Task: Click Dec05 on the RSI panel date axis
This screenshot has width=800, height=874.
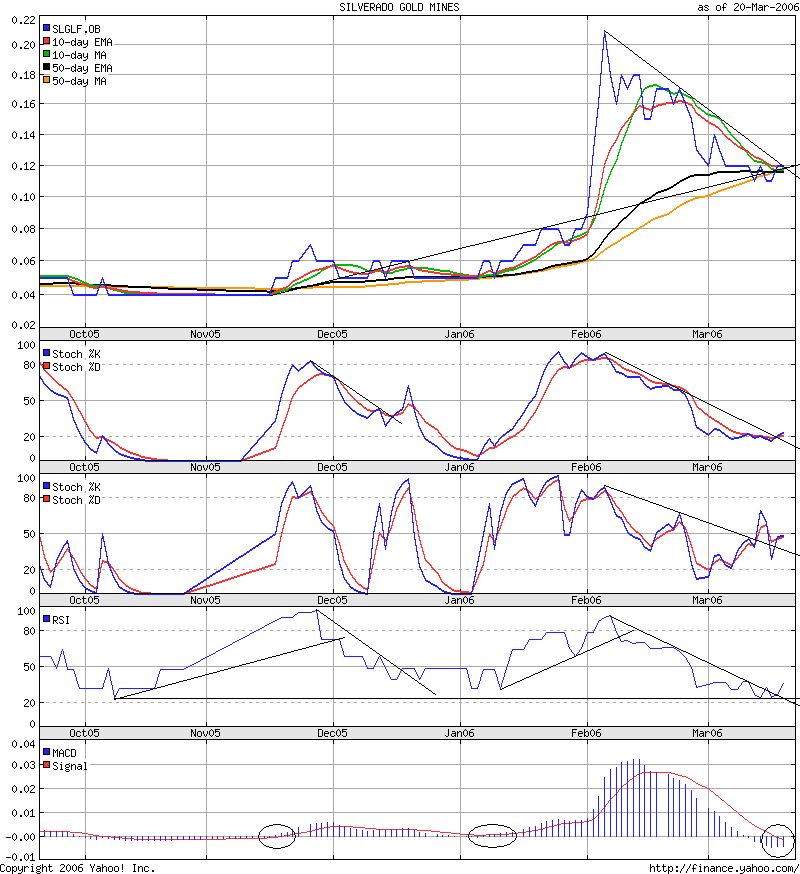Action: tap(332, 733)
